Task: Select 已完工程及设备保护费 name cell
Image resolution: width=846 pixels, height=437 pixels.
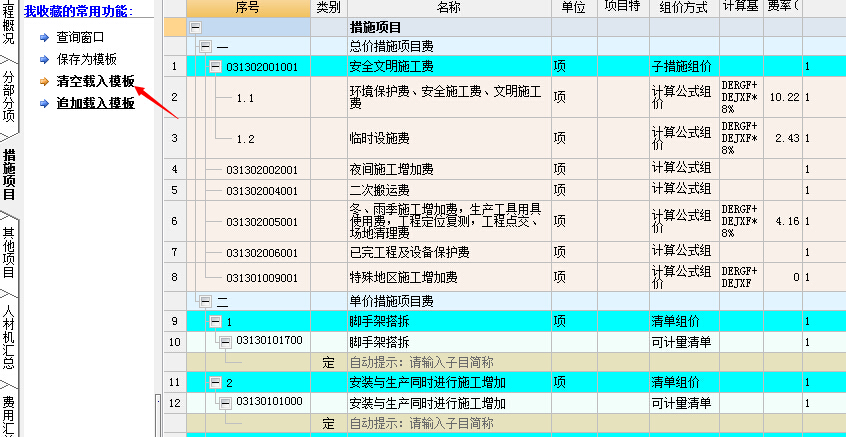Action: click(x=449, y=252)
